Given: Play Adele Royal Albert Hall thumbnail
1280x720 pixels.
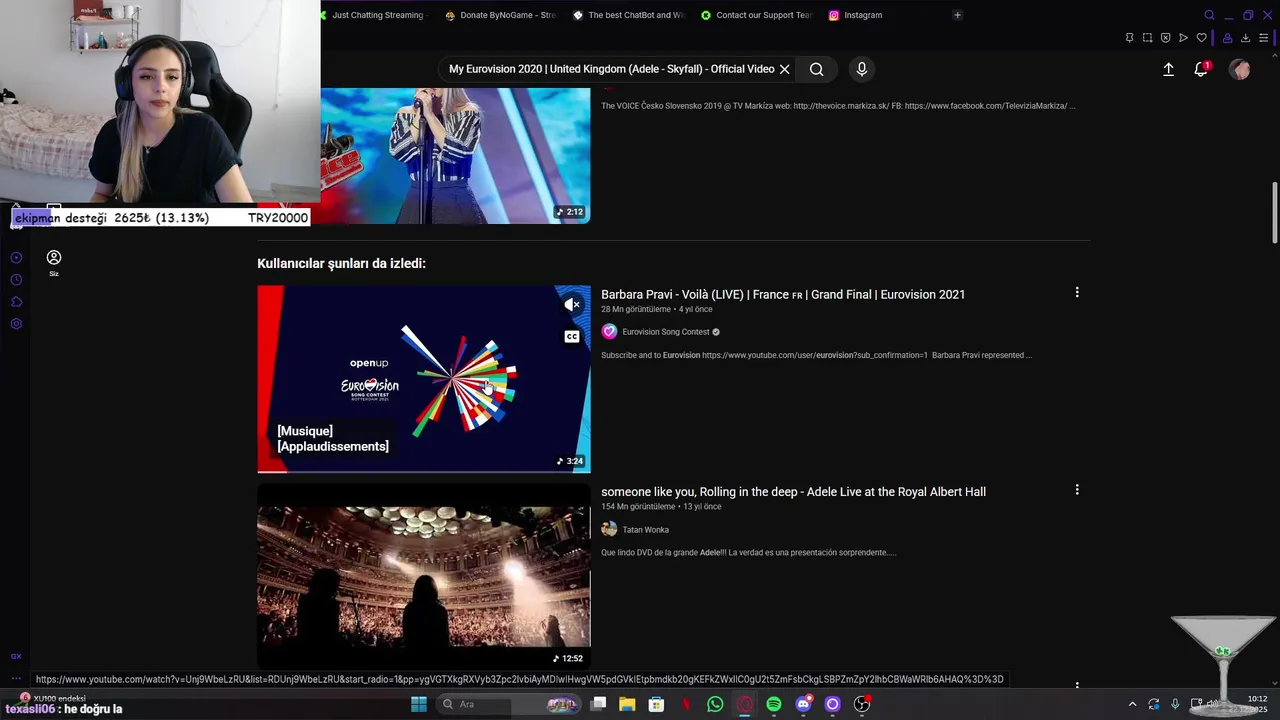Looking at the screenshot, I should click(424, 576).
